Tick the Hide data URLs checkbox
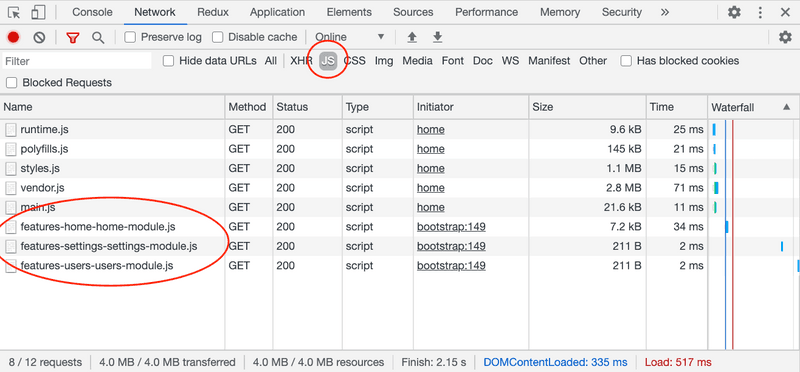800x372 pixels. 168,61
